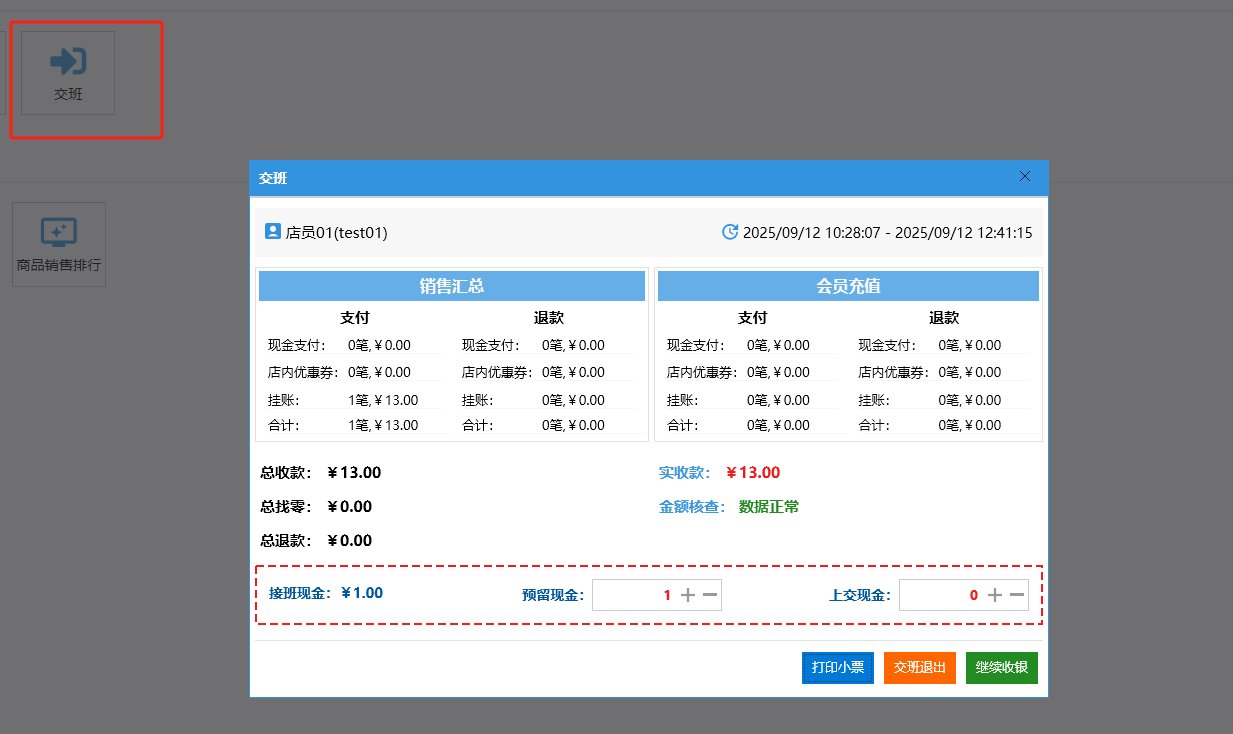Click the red 实收款 amount ¥13.00
Screen dimensions: 1233x734
[x=753, y=473]
